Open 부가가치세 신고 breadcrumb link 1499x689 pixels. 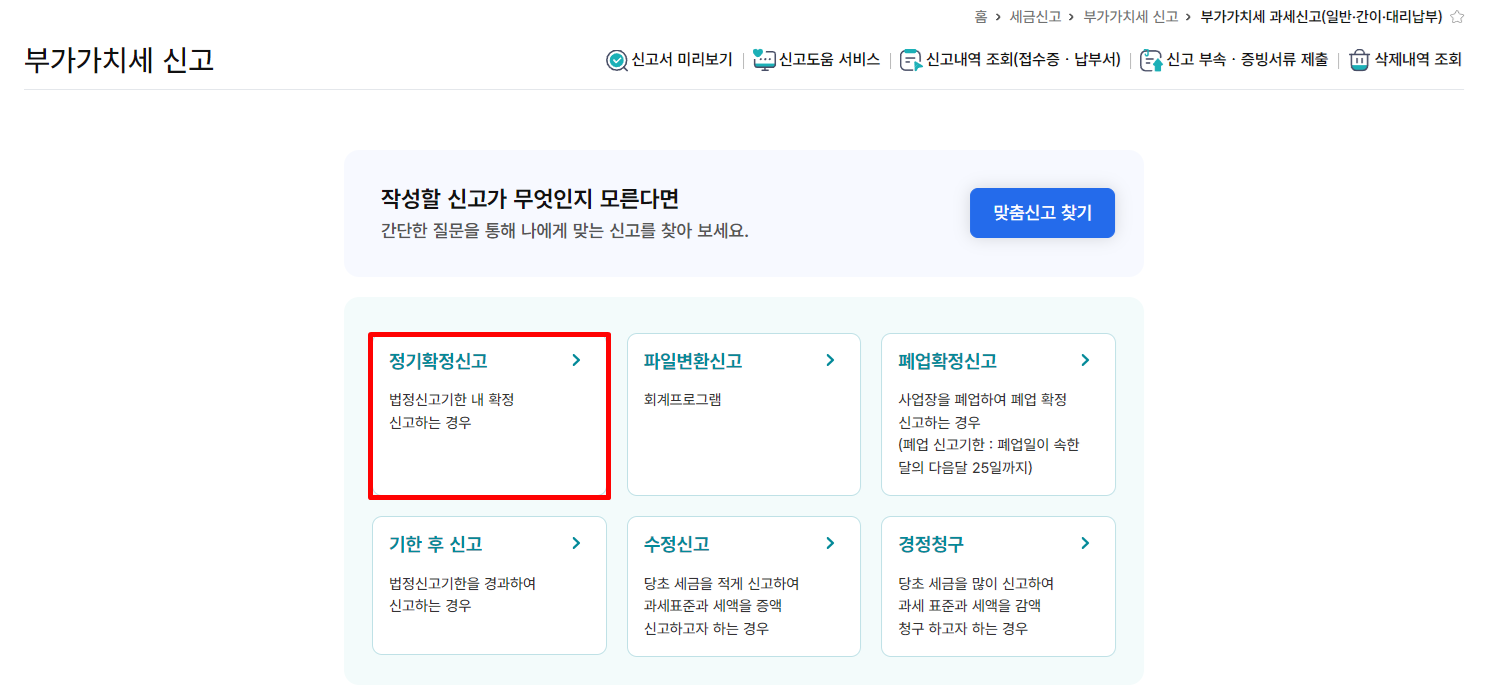click(x=1131, y=16)
